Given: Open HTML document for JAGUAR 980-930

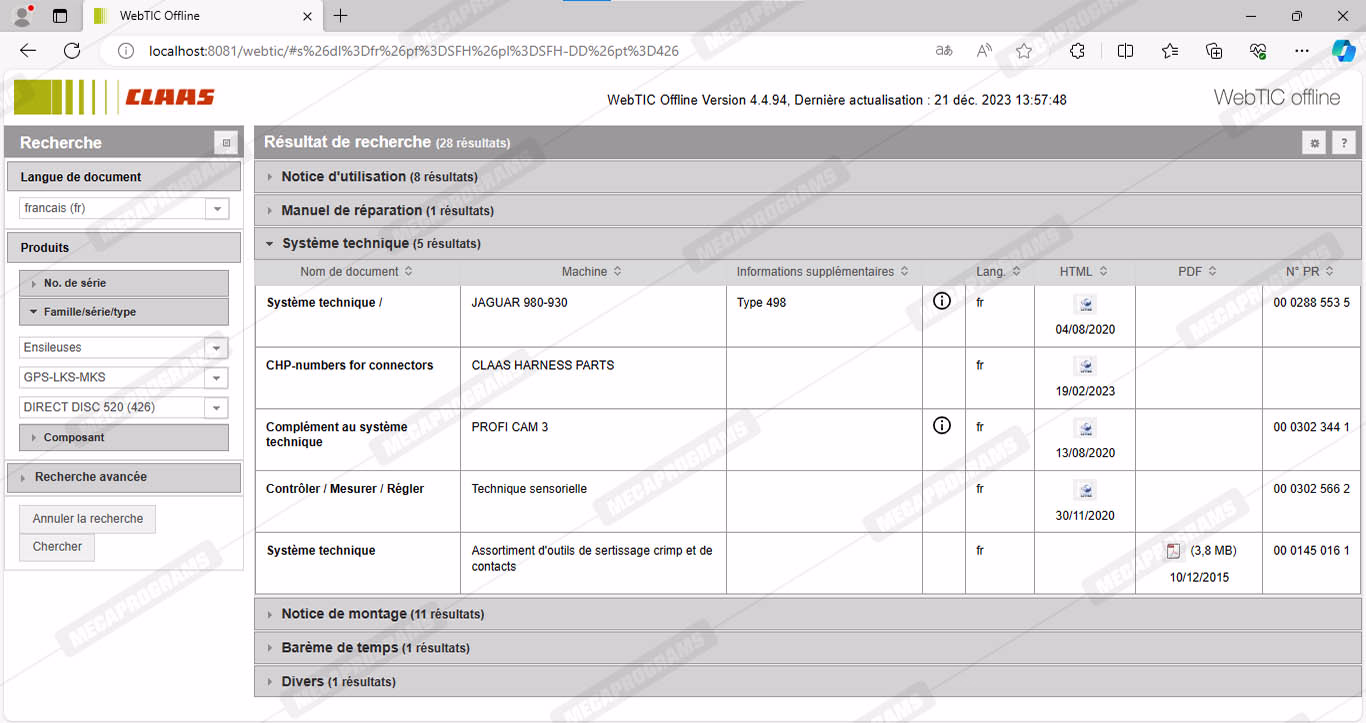Looking at the screenshot, I should coord(1085,305).
